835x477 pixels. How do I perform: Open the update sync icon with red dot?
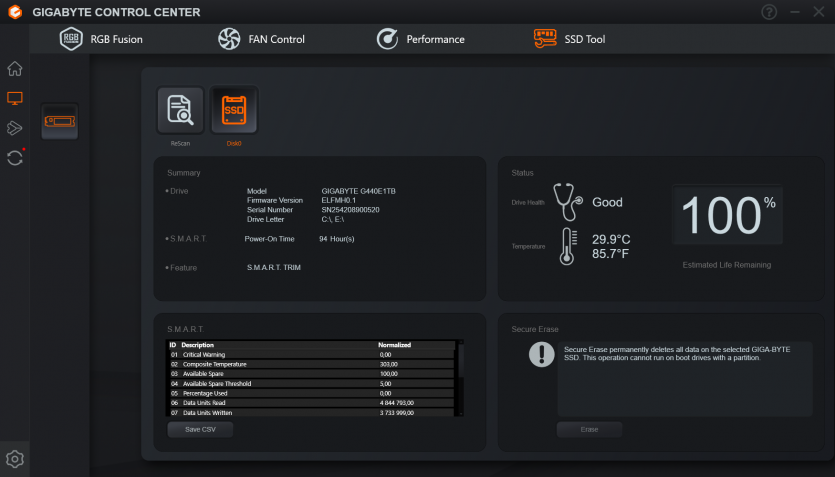click(x=14, y=158)
